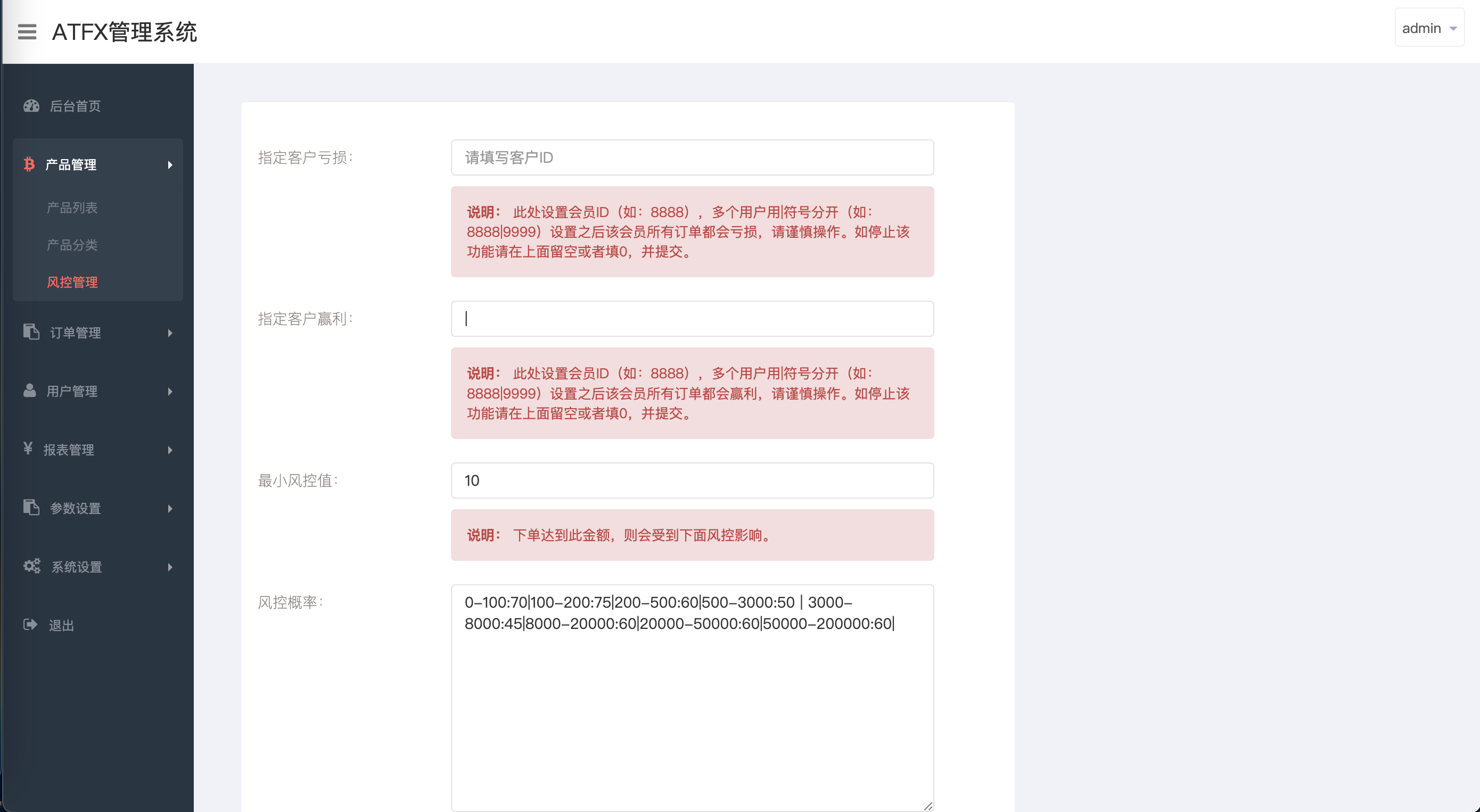Click the dashboard icon beside 后台首页
Viewport: 1480px width, 812px height.
31,106
